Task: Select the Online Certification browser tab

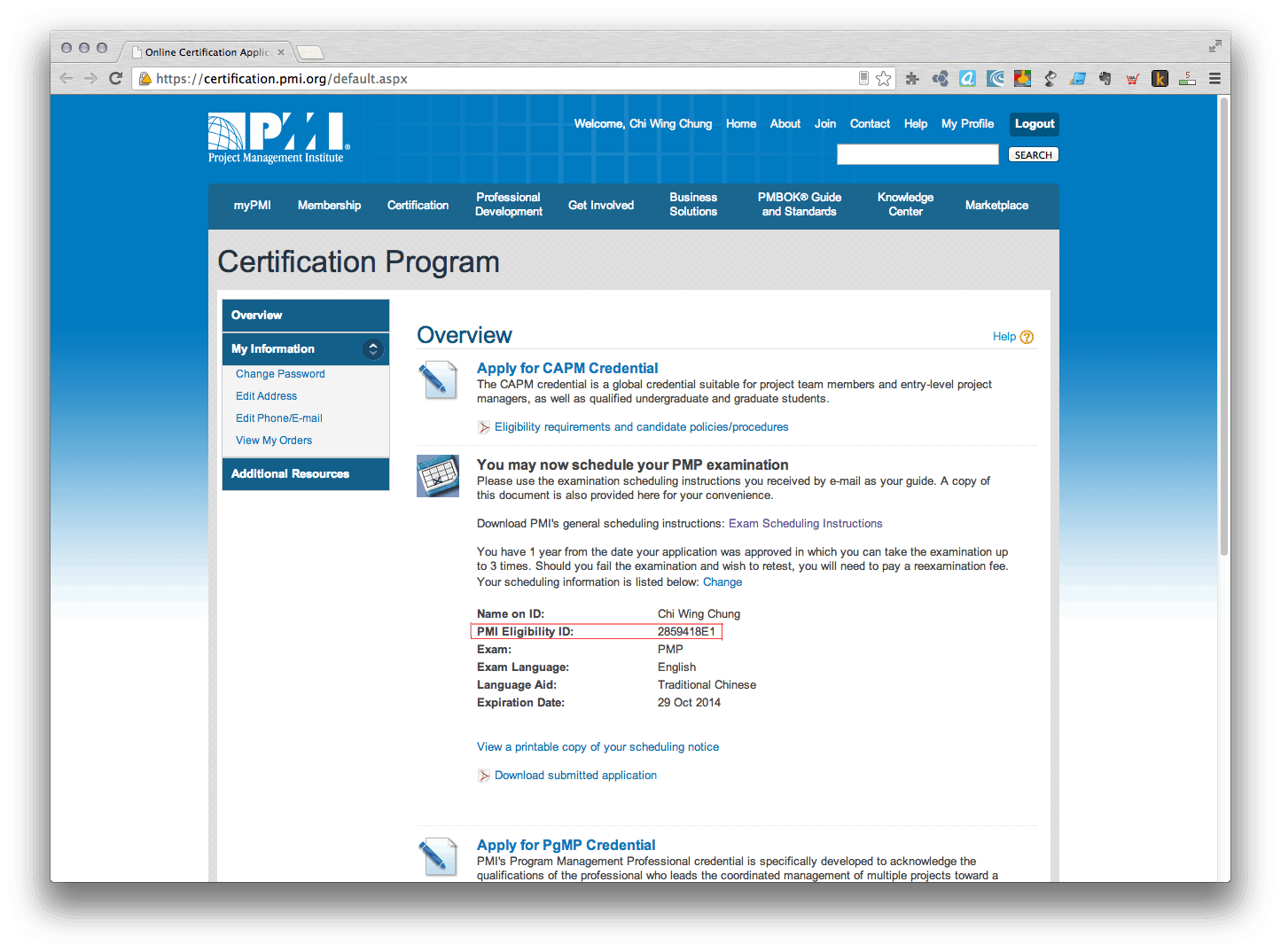Action: point(207,52)
